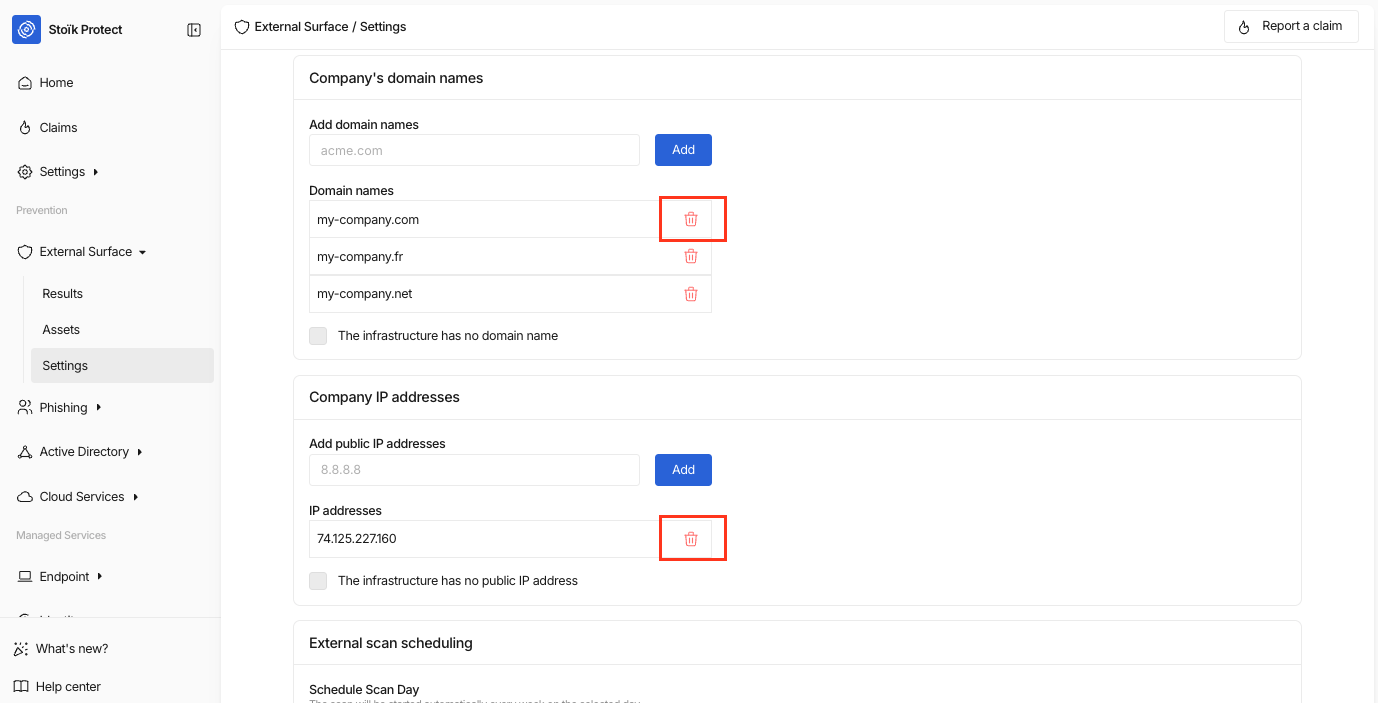Go to the Assets page
The height and width of the screenshot is (703, 1378).
point(61,330)
